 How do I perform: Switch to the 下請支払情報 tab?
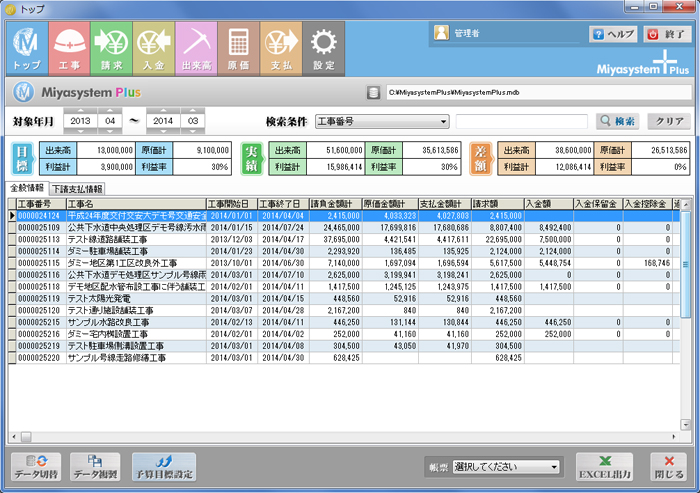point(77,188)
